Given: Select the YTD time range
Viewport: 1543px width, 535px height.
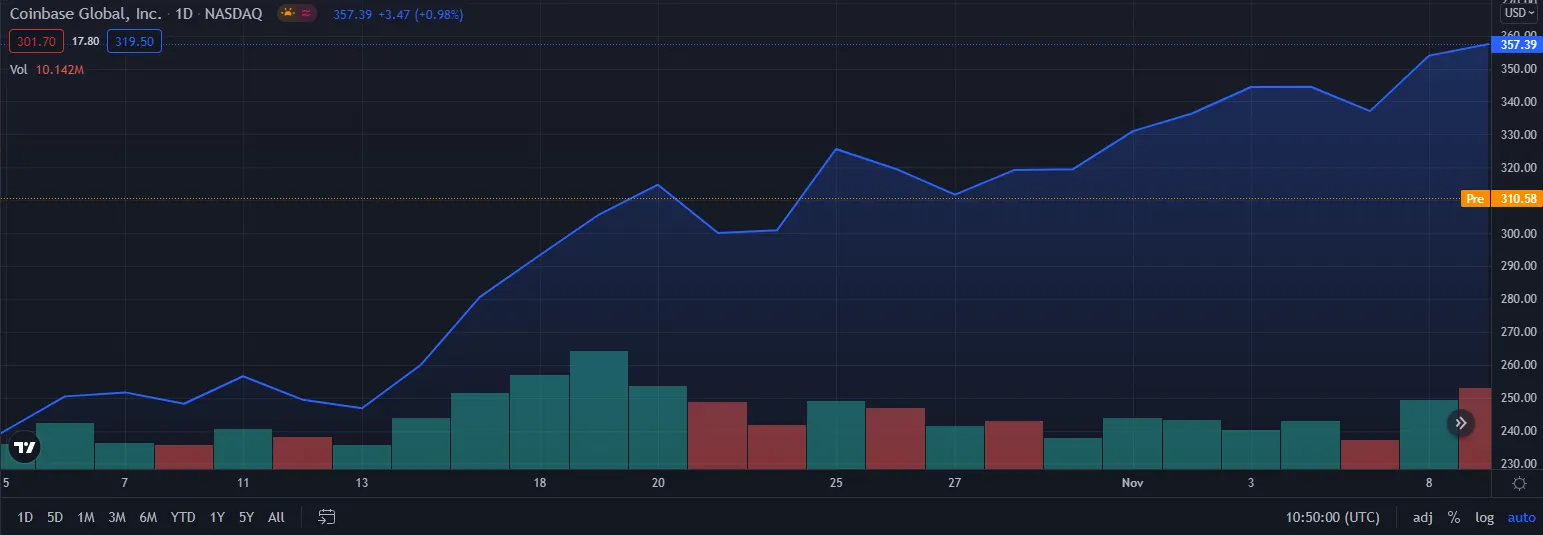Looking at the screenshot, I should pos(183,517).
